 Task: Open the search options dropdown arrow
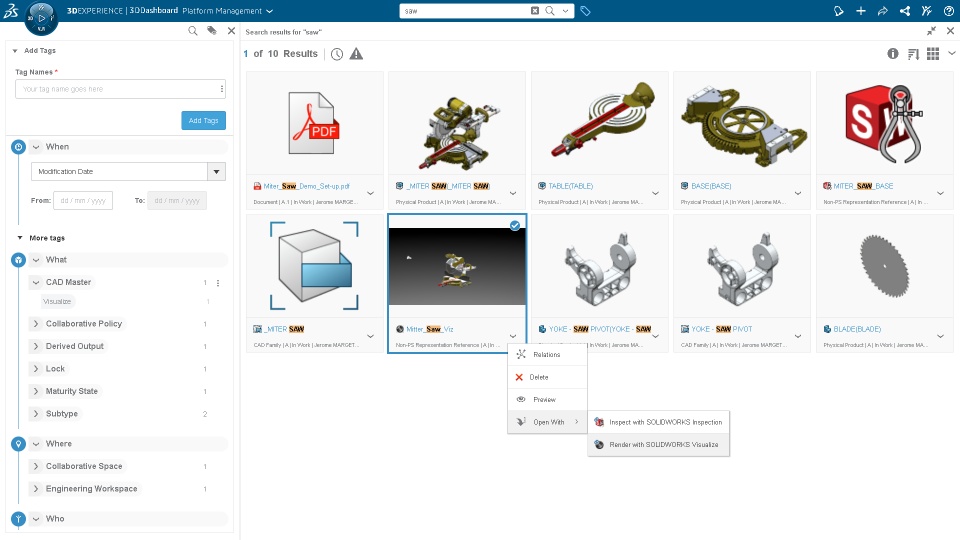pos(565,11)
